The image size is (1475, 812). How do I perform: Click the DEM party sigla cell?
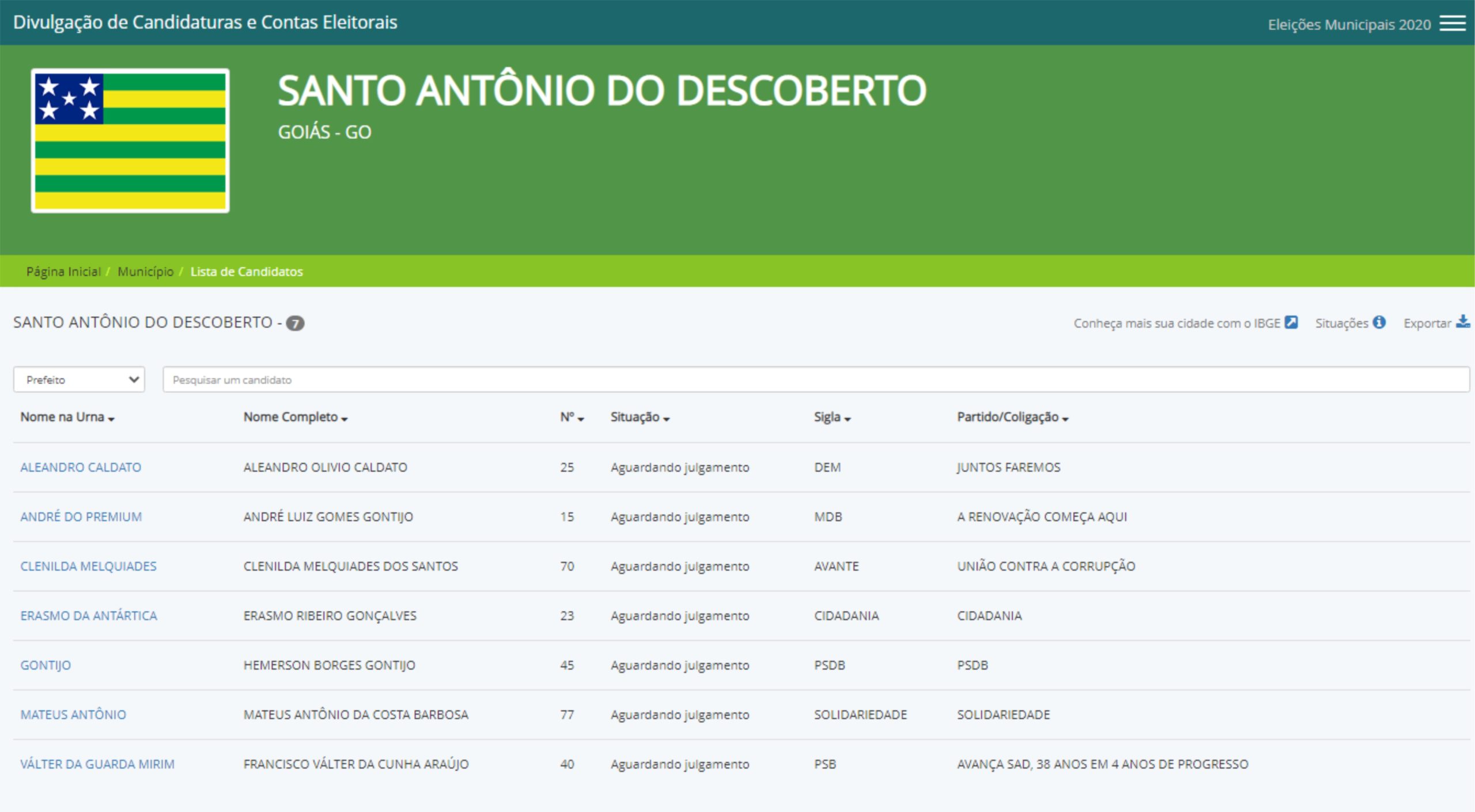(x=827, y=467)
